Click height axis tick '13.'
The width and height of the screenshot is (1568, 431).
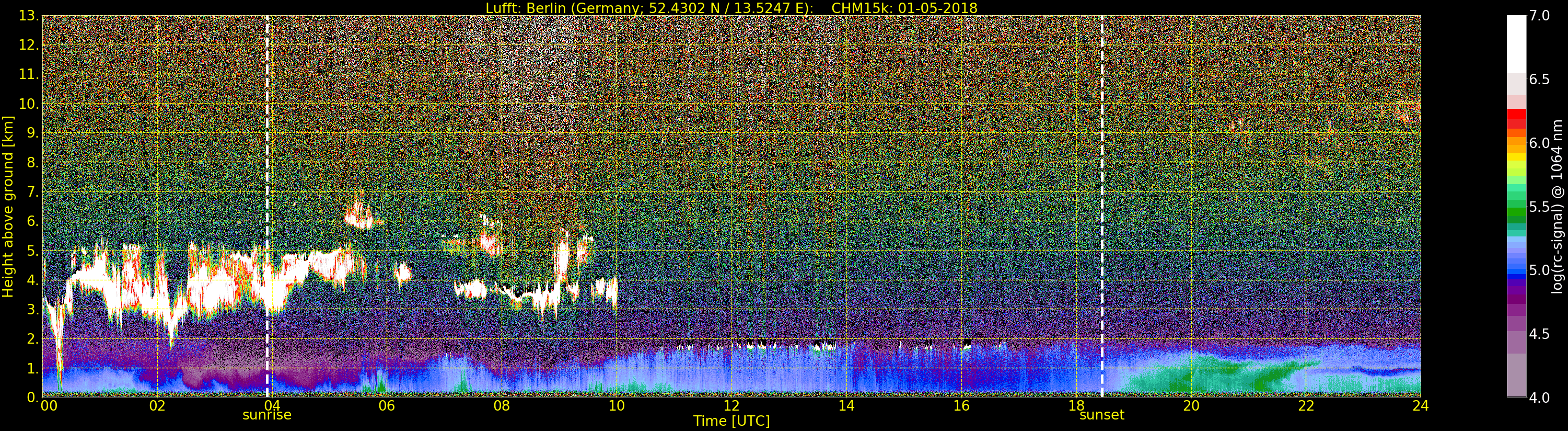coord(29,16)
